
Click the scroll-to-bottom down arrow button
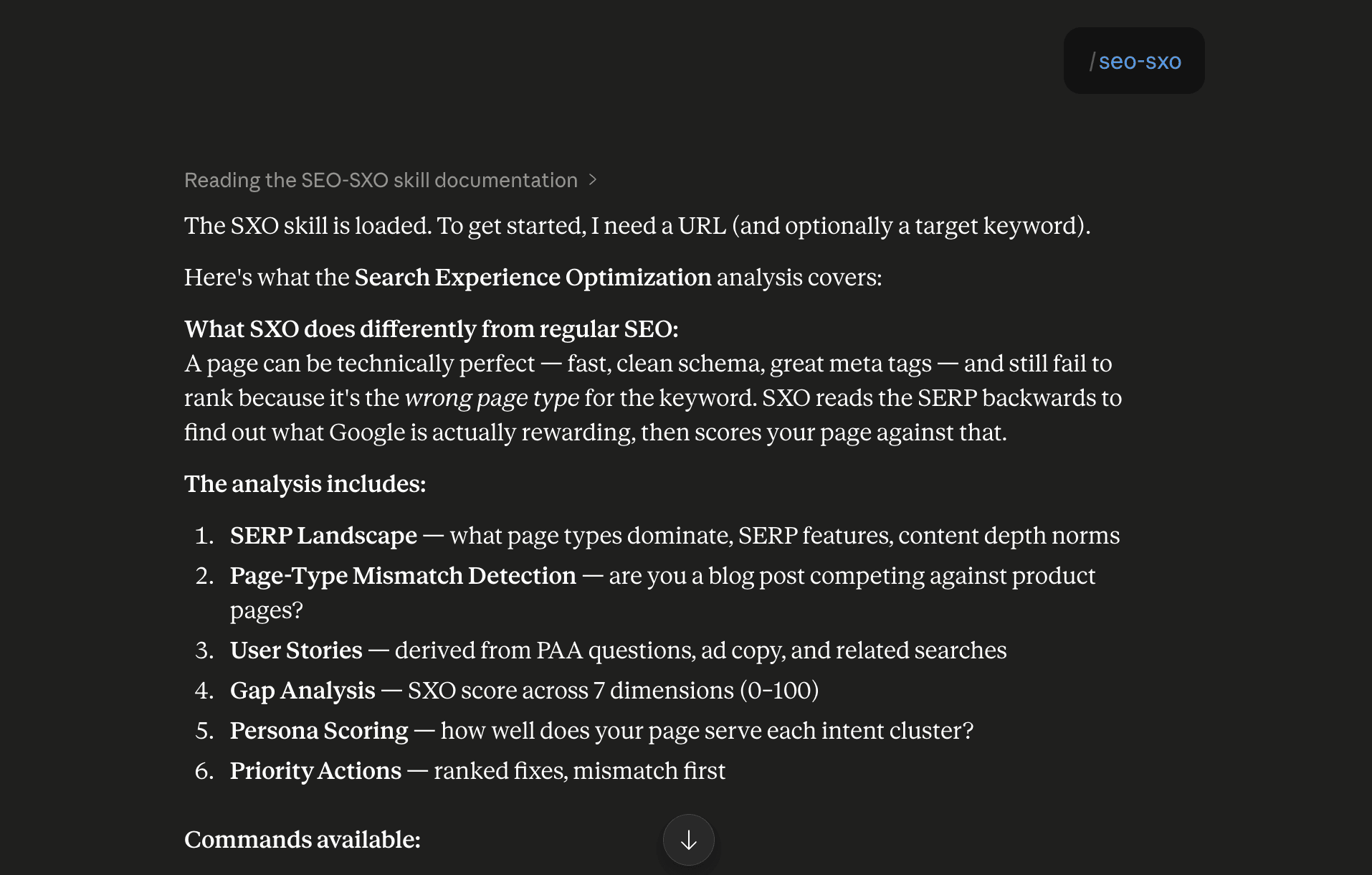tap(688, 840)
